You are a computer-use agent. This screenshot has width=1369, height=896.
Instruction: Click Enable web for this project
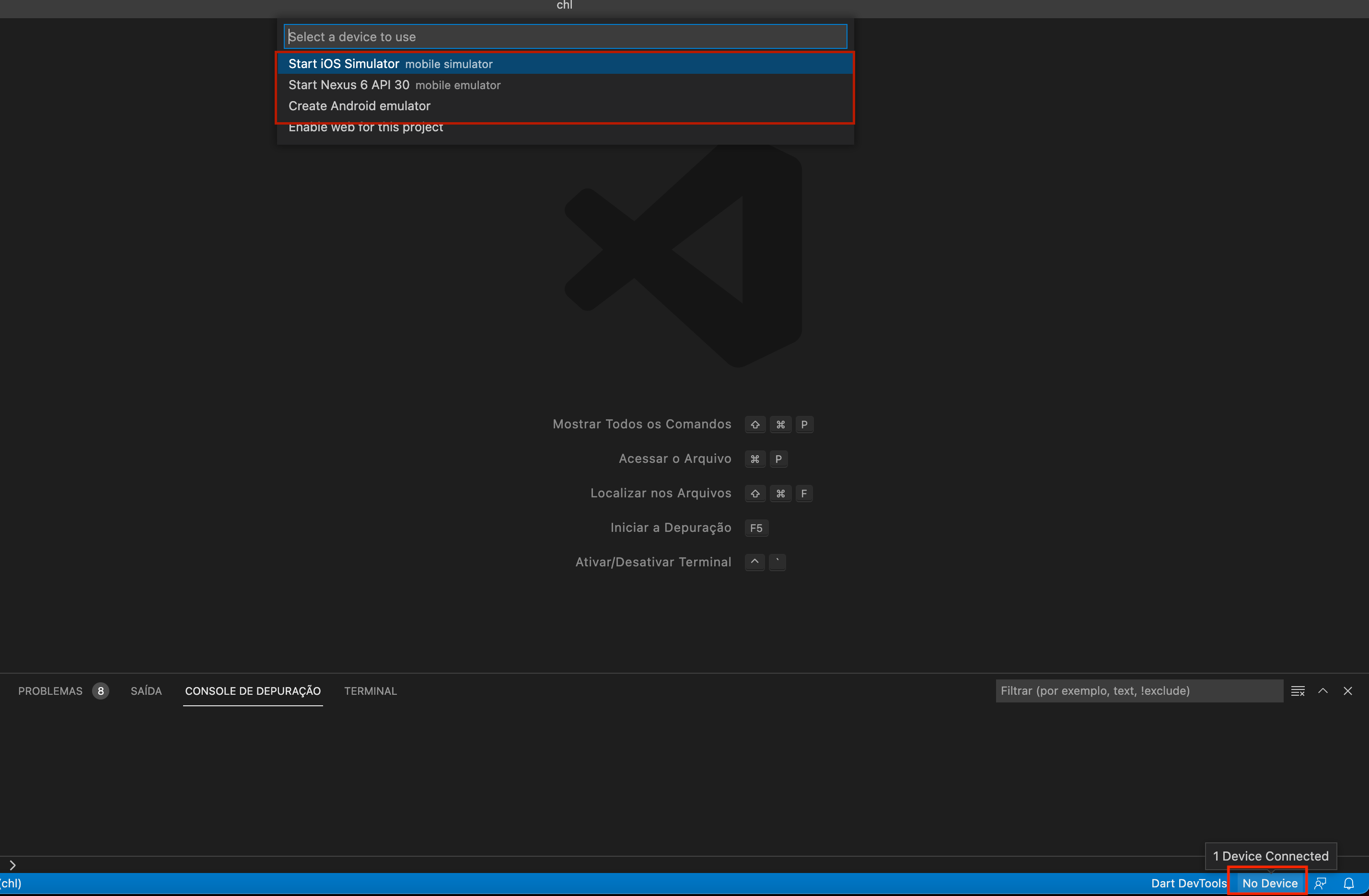click(366, 126)
